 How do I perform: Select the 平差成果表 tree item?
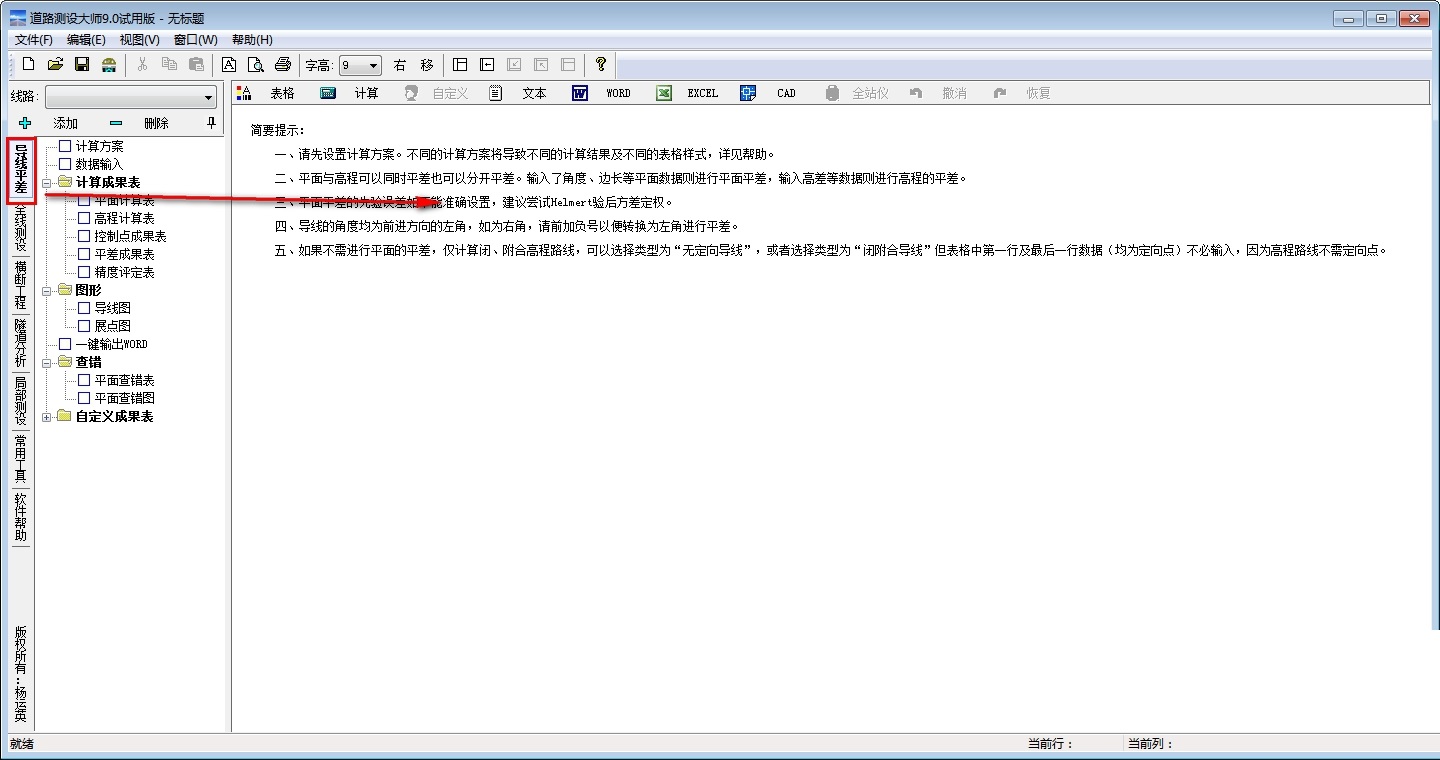click(x=124, y=254)
